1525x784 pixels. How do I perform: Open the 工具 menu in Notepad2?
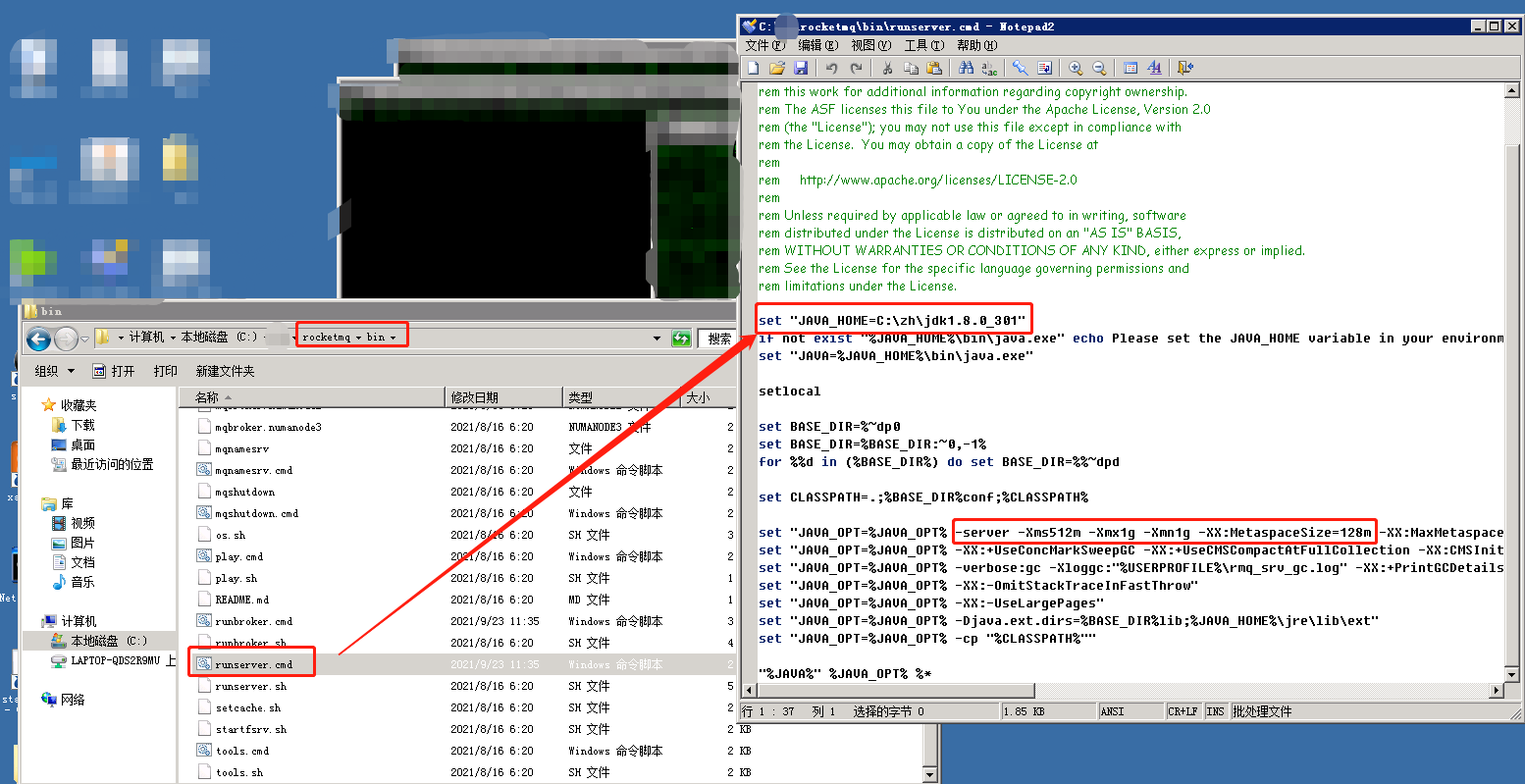(923, 45)
